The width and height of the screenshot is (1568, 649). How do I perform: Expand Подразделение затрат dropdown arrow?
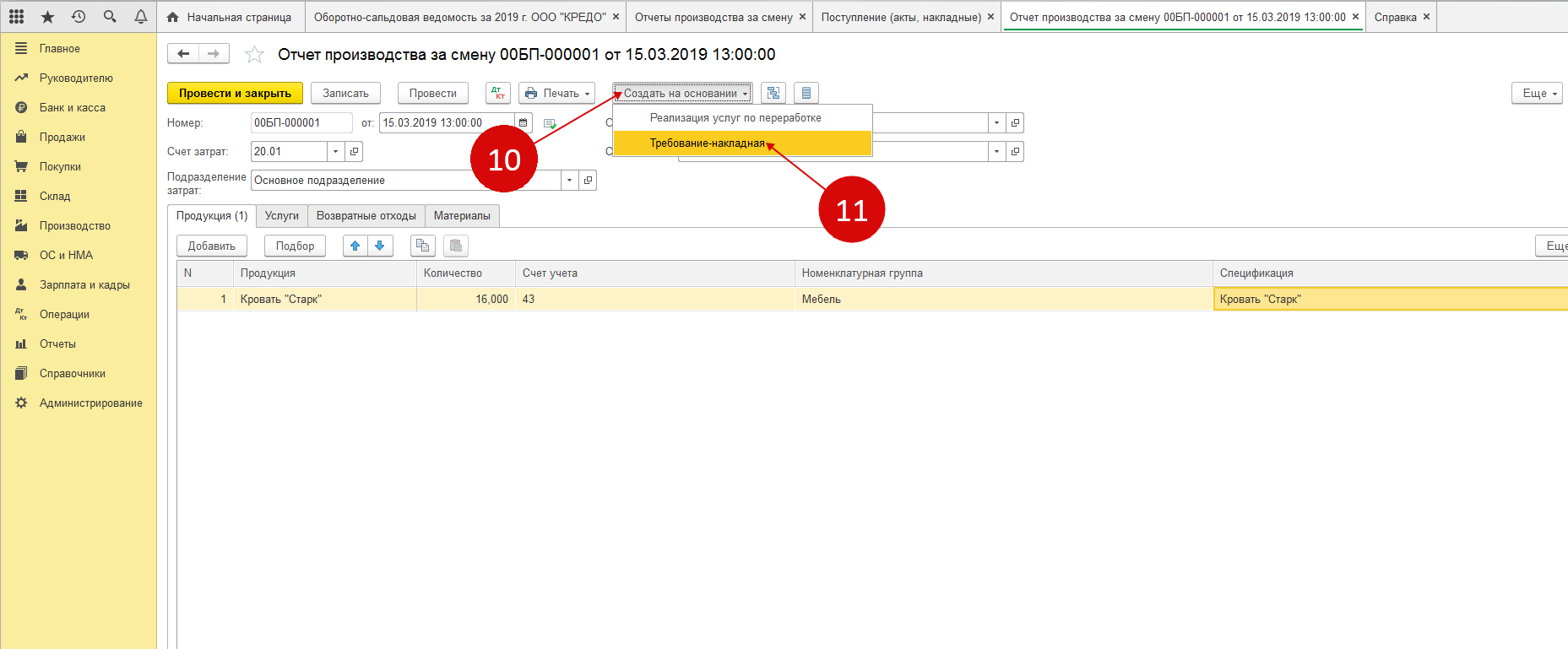(570, 181)
